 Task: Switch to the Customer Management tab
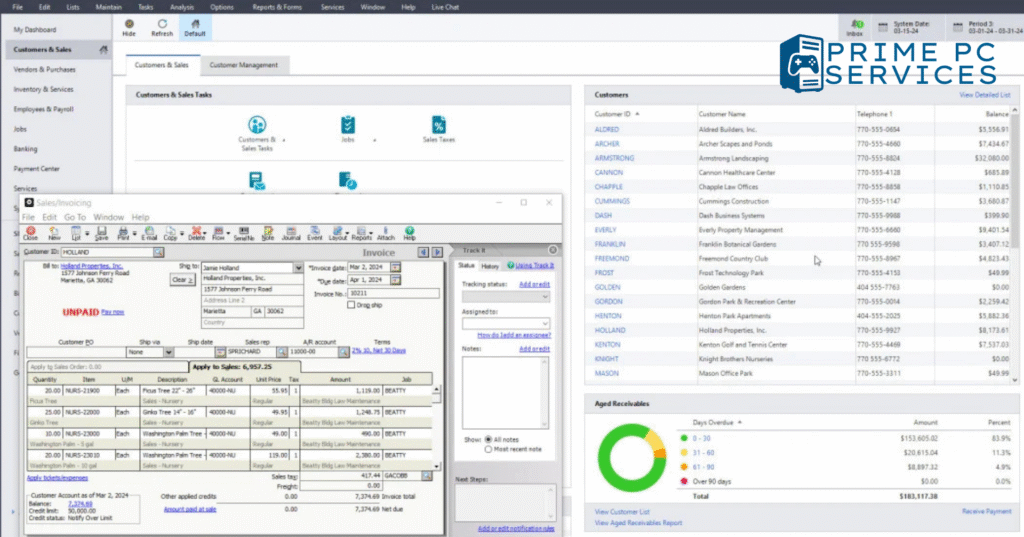[x=245, y=65]
